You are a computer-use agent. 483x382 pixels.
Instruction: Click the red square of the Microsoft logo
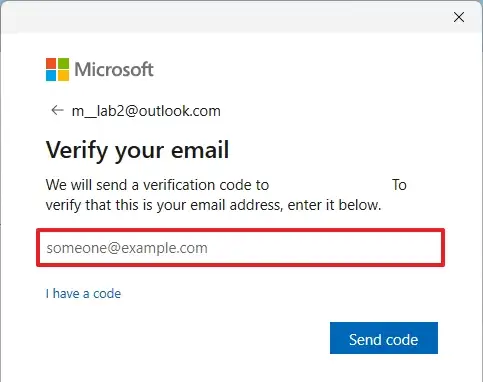51,63
